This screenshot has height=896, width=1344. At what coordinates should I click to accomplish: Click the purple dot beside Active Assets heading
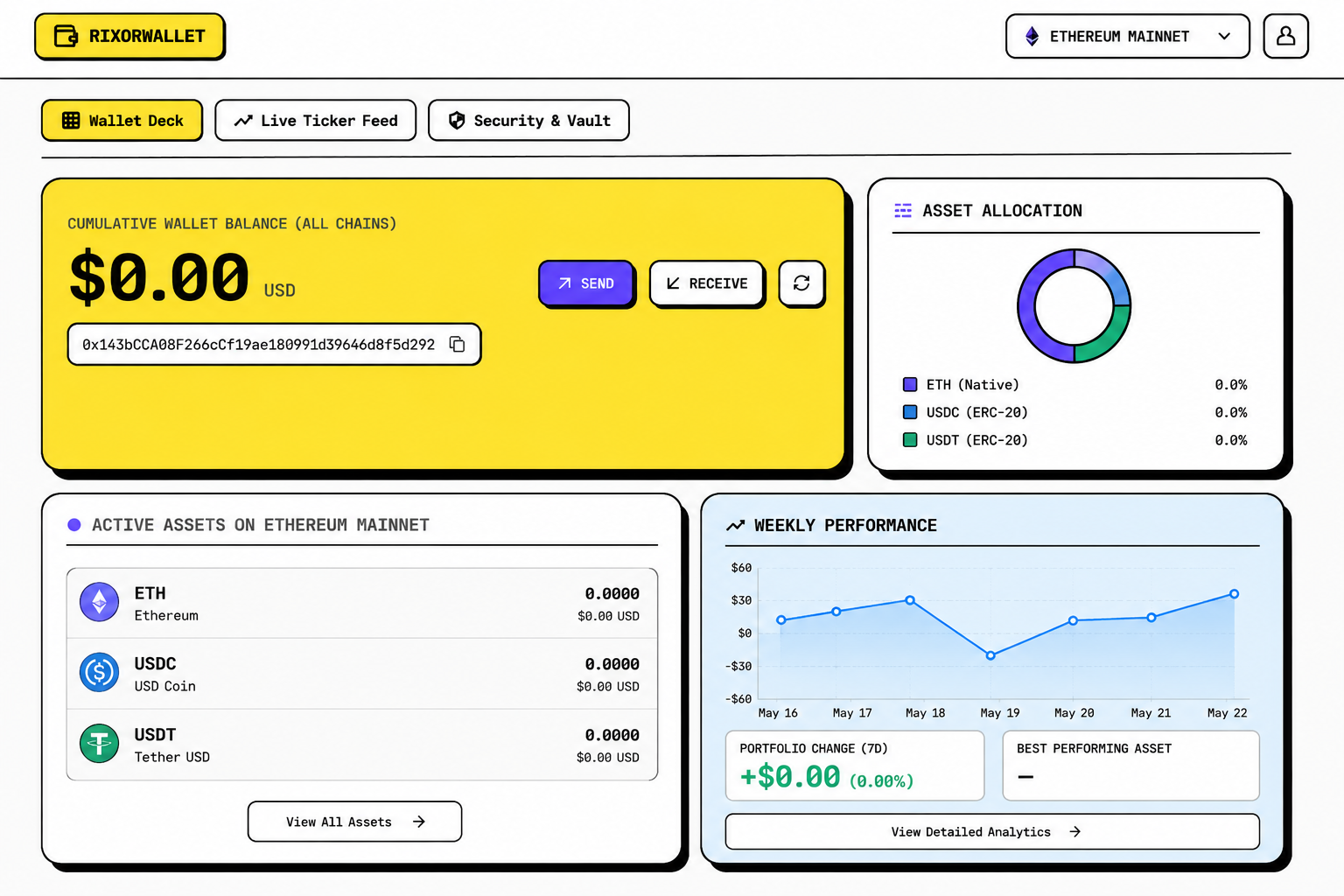(x=74, y=525)
